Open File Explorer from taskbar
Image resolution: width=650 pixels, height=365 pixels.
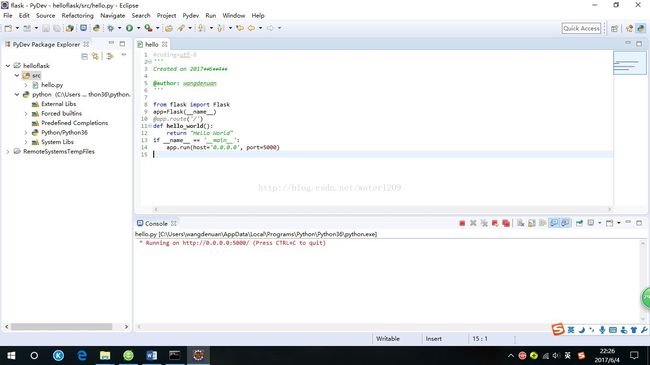tap(105, 355)
